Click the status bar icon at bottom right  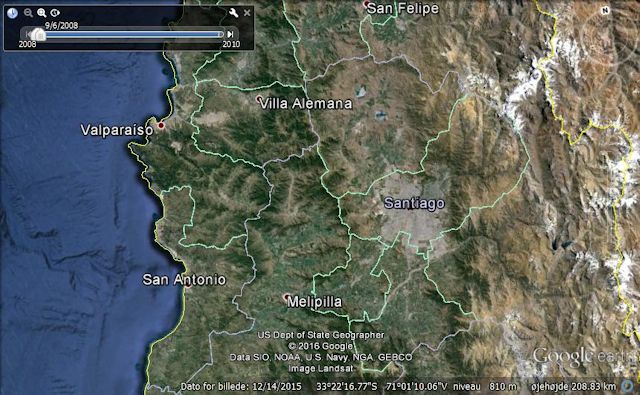coord(628,386)
